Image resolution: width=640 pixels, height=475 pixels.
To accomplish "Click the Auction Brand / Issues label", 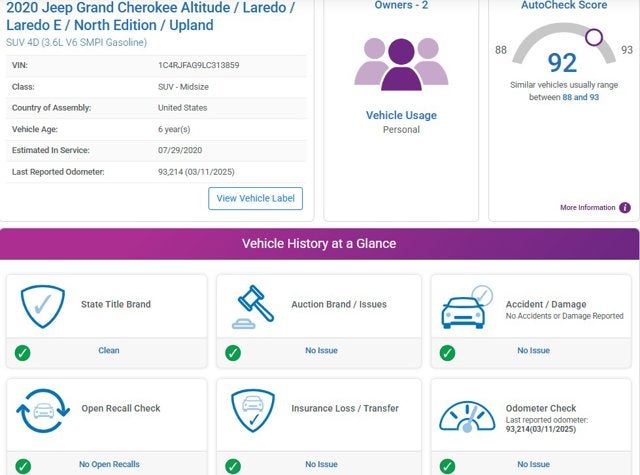I will click(339, 304).
